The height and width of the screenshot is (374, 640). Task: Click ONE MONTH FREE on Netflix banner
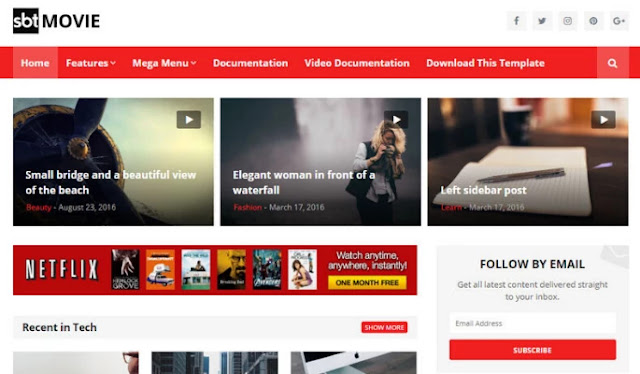tap(367, 283)
